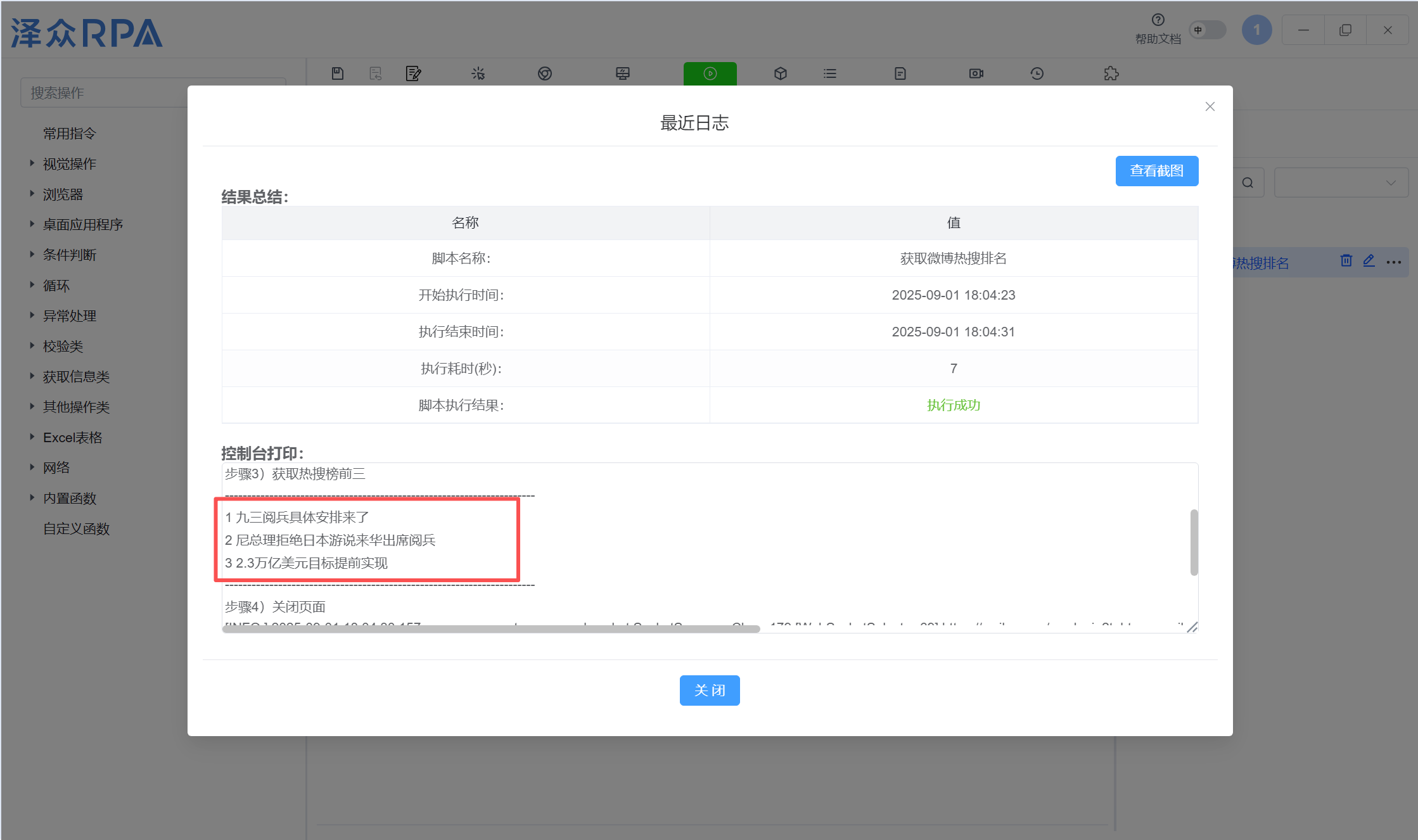Click the save script icon
This screenshot has width=1418, height=840.
point(338,73)
